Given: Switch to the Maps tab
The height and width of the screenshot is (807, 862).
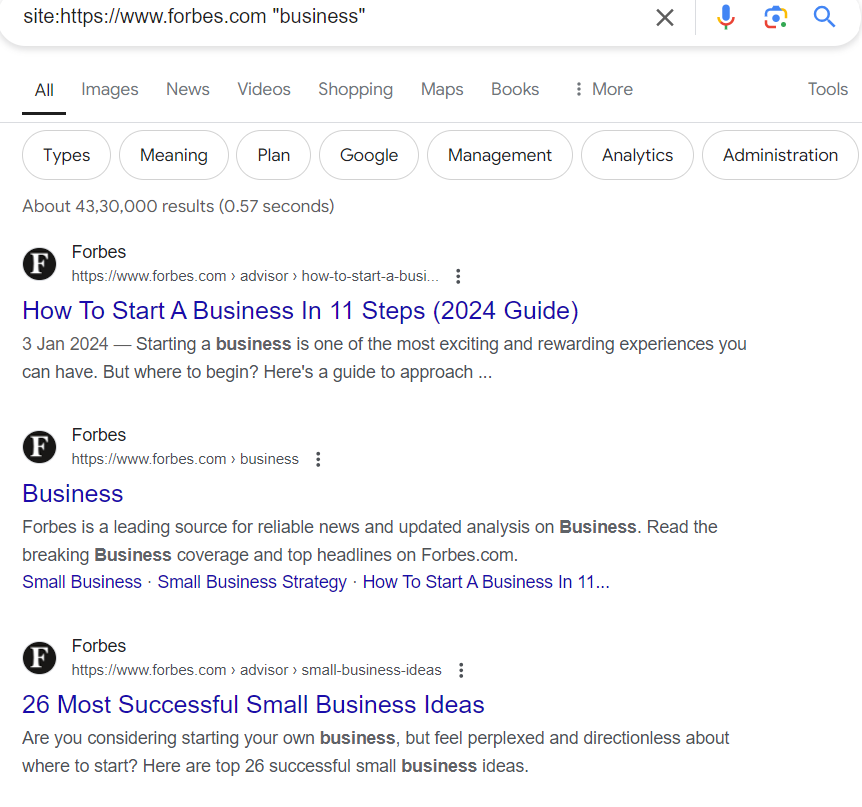Looking at the screenshot, I should point(442,89).
